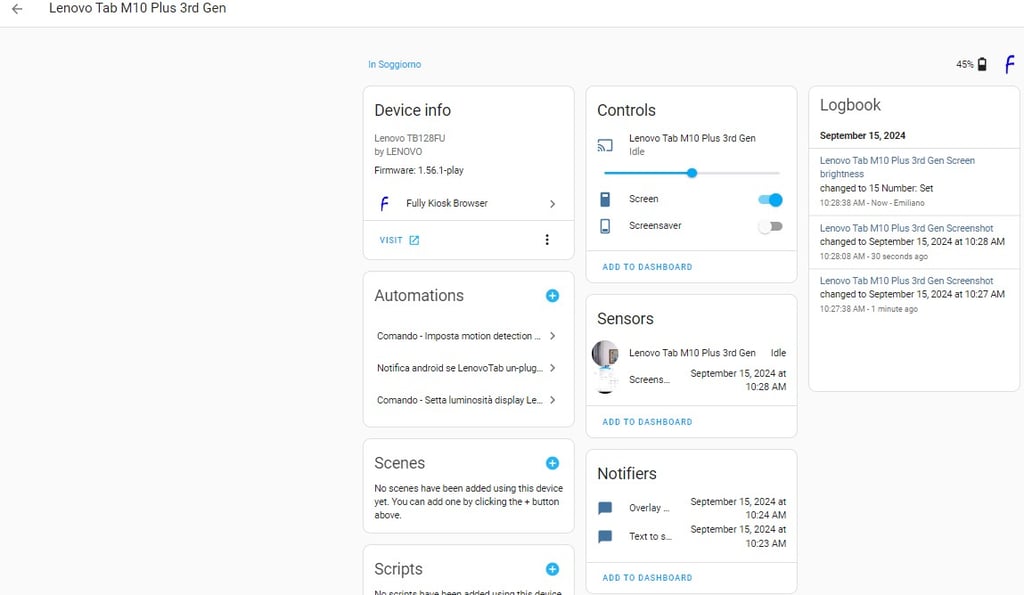Adjust the media player volume slider
The width and height of the screenshot is (1024, 595).
pyautogui.click(x=692, y=173)
